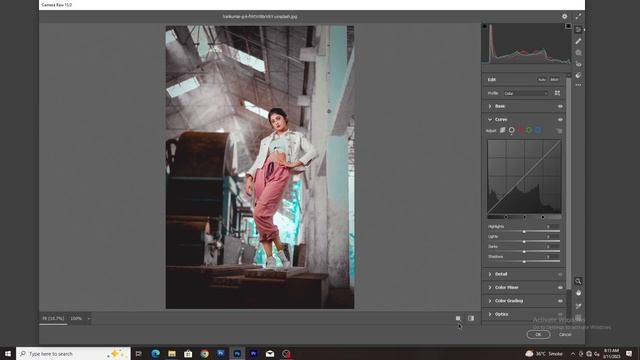The height and width of the screenshot is (360, 640).
Task: Confirm with the OK button
Action: [x=538, y=334]
